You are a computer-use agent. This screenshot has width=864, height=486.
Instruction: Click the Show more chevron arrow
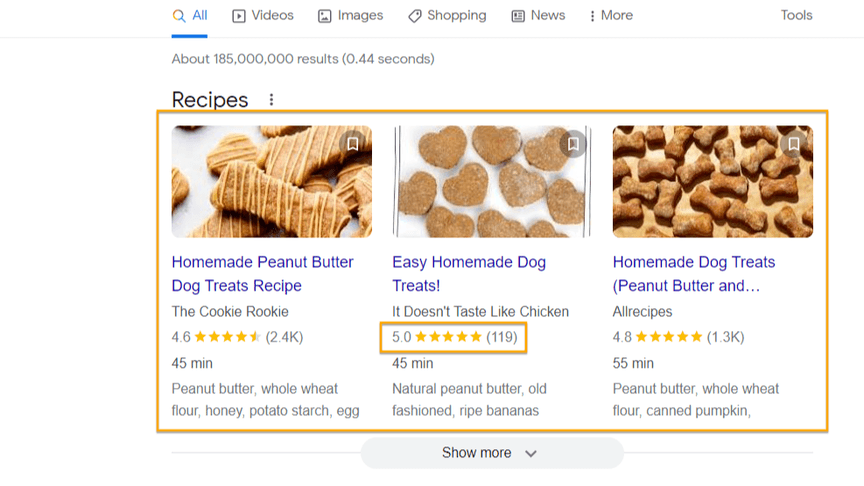531,453
